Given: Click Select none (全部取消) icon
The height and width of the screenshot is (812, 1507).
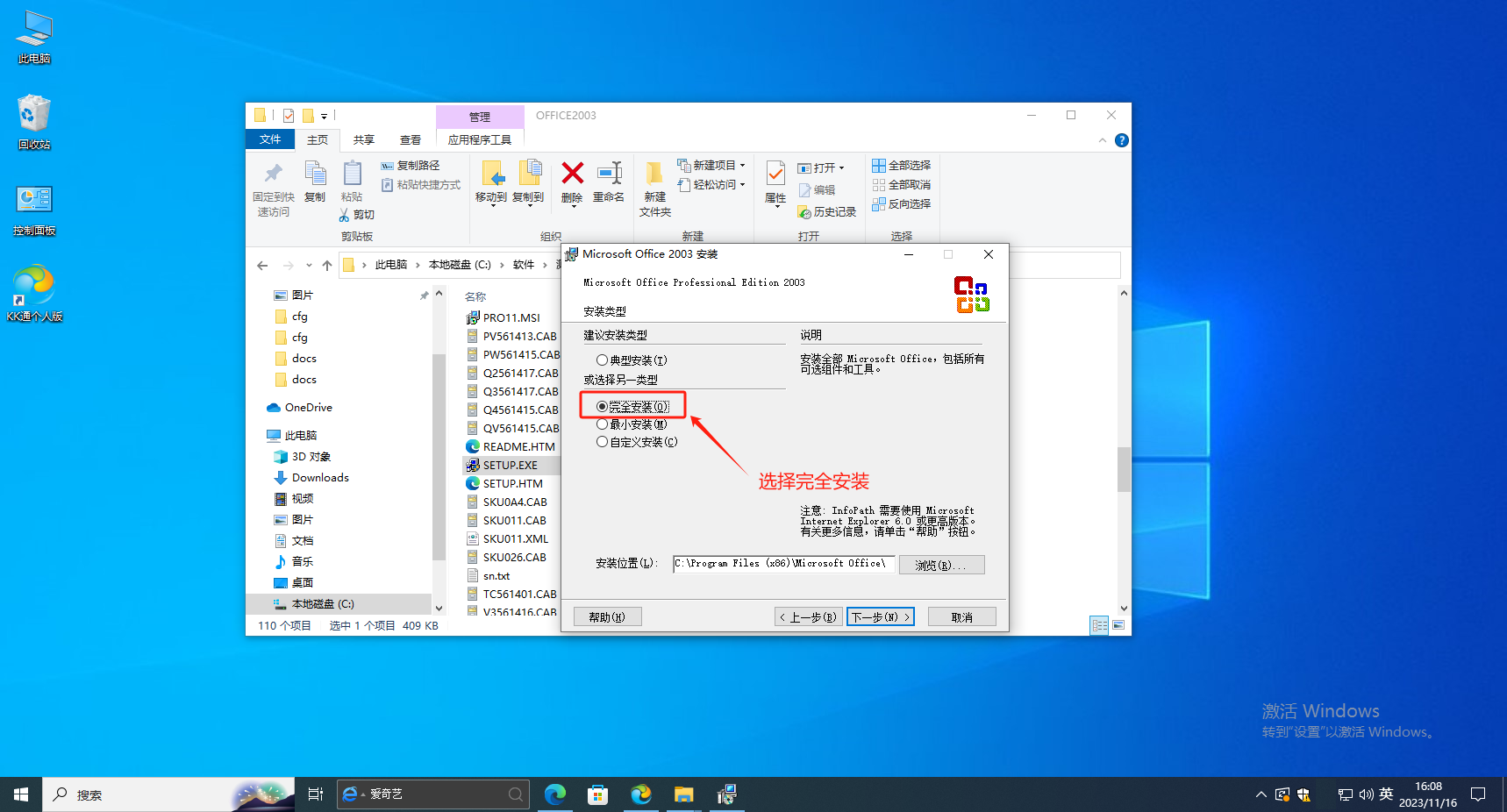Looking at the screenshot, I should pos(878,185).
